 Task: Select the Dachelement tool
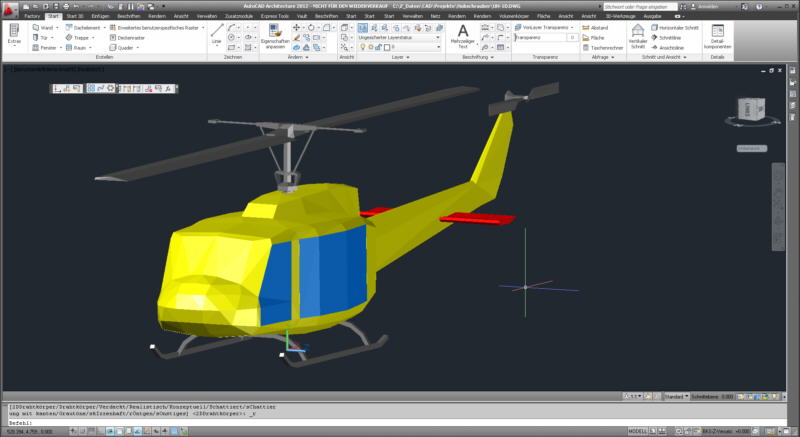pos(83,28)
